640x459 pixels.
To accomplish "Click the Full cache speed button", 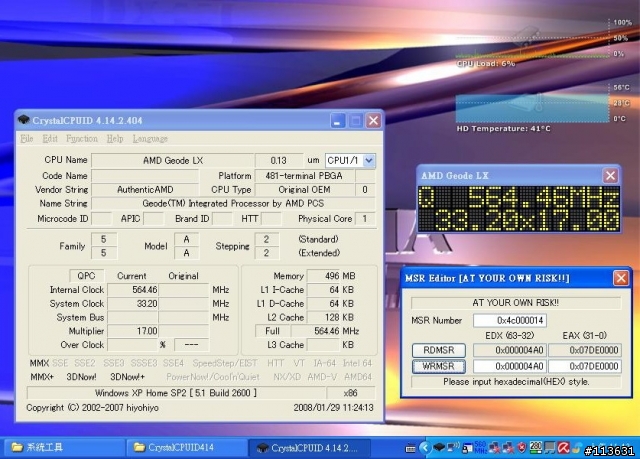I will pyautogui.click(x=272, y=331).
